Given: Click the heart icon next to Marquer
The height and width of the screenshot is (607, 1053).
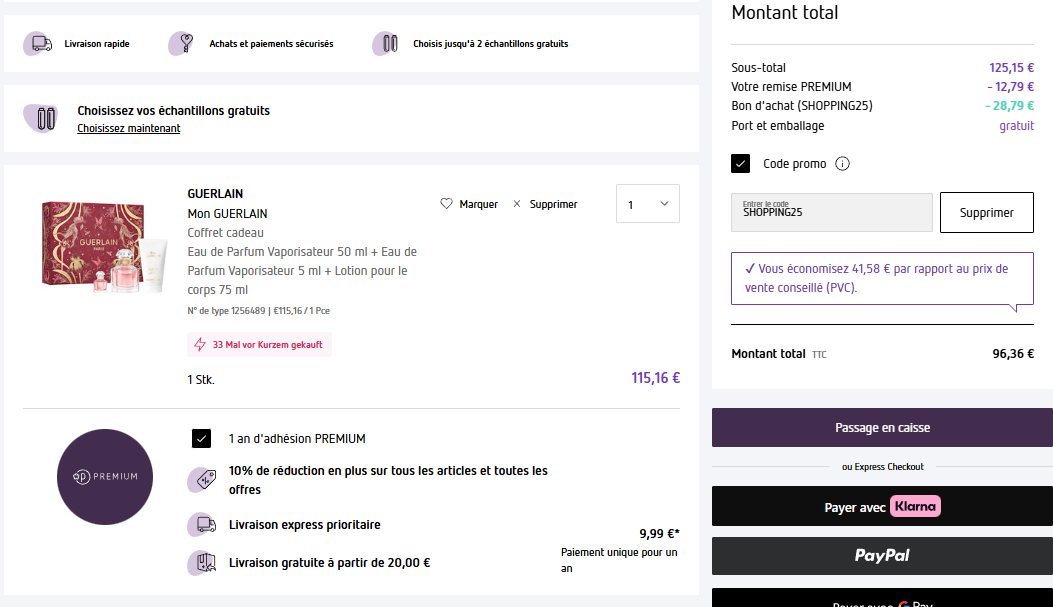Looking at the screenshot, I should pyautogui.click(x=447, y=204).
